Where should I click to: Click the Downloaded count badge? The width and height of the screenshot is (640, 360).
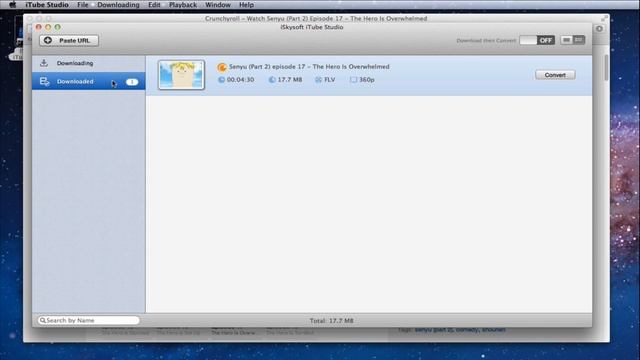[x=132, y=82]
